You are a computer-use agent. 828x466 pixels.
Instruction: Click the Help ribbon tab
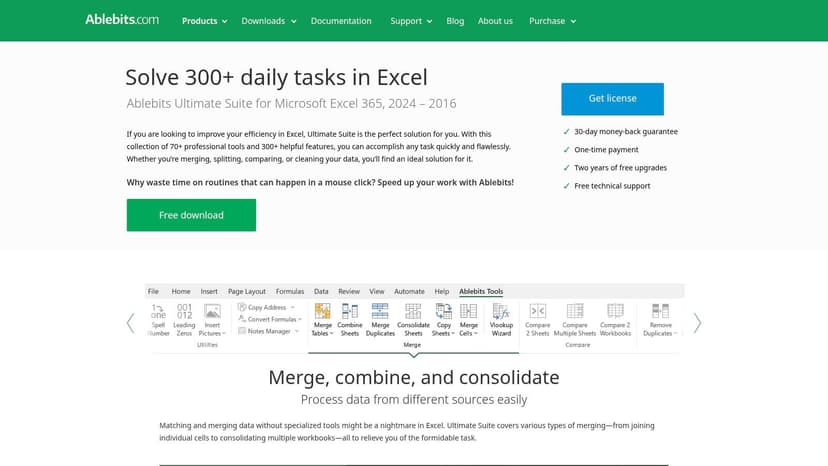[x=441, y=291]
